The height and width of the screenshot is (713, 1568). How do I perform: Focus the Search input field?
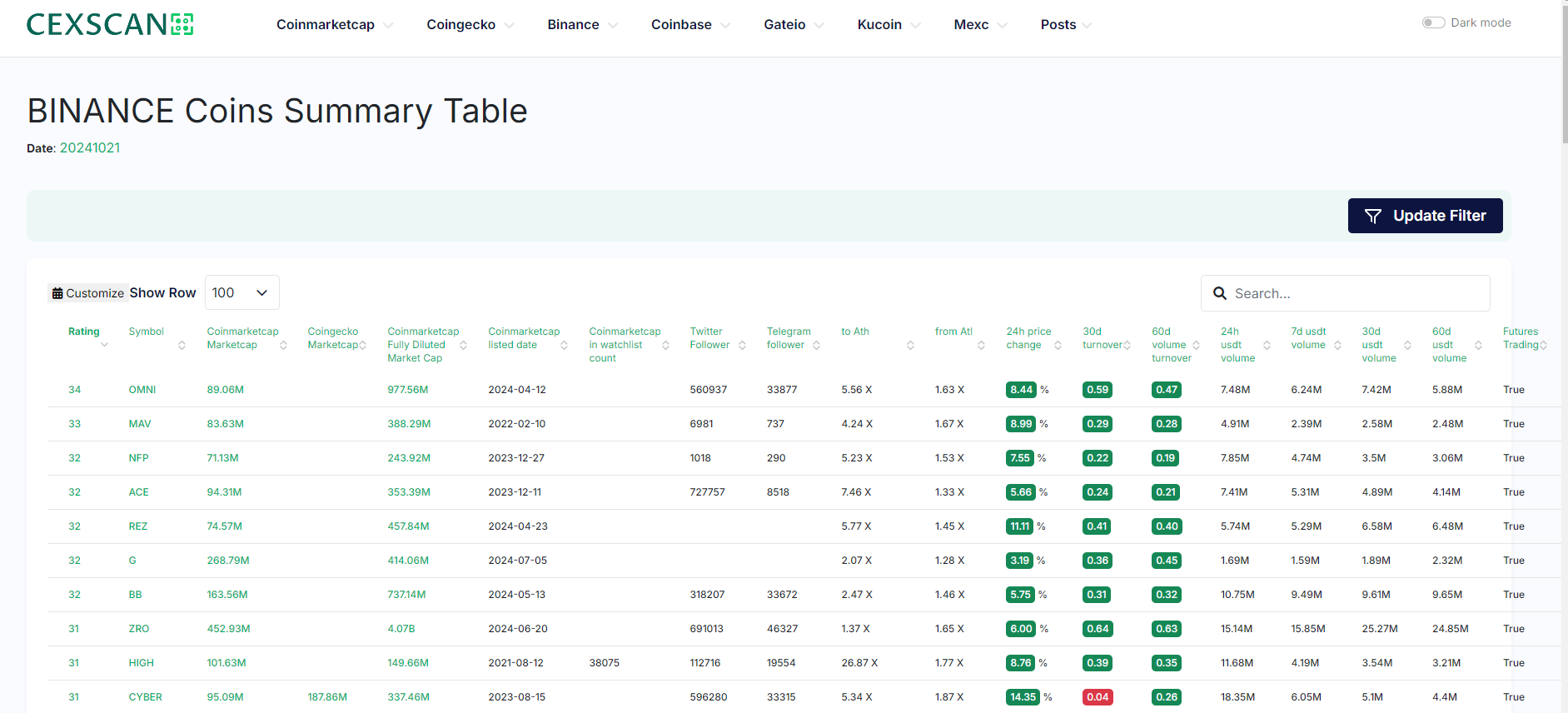point(1345,293)
